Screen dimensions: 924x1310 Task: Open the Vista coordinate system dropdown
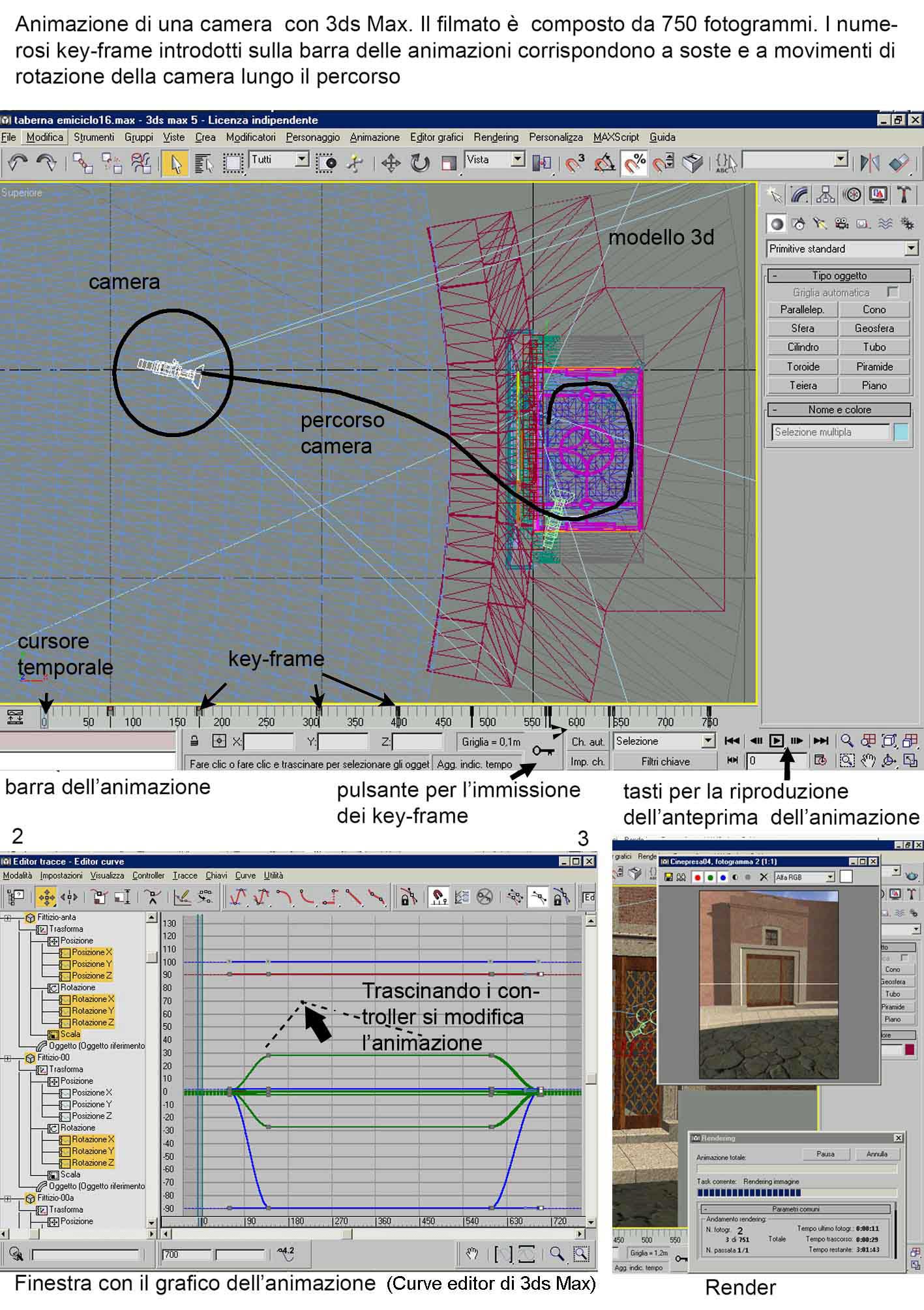(517, 159)
